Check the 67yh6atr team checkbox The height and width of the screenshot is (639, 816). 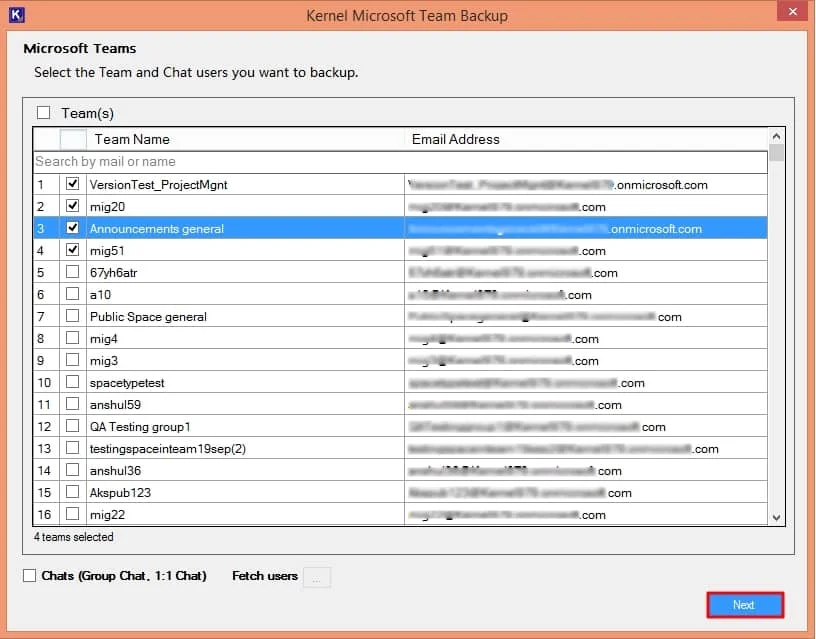coord(73,272)
